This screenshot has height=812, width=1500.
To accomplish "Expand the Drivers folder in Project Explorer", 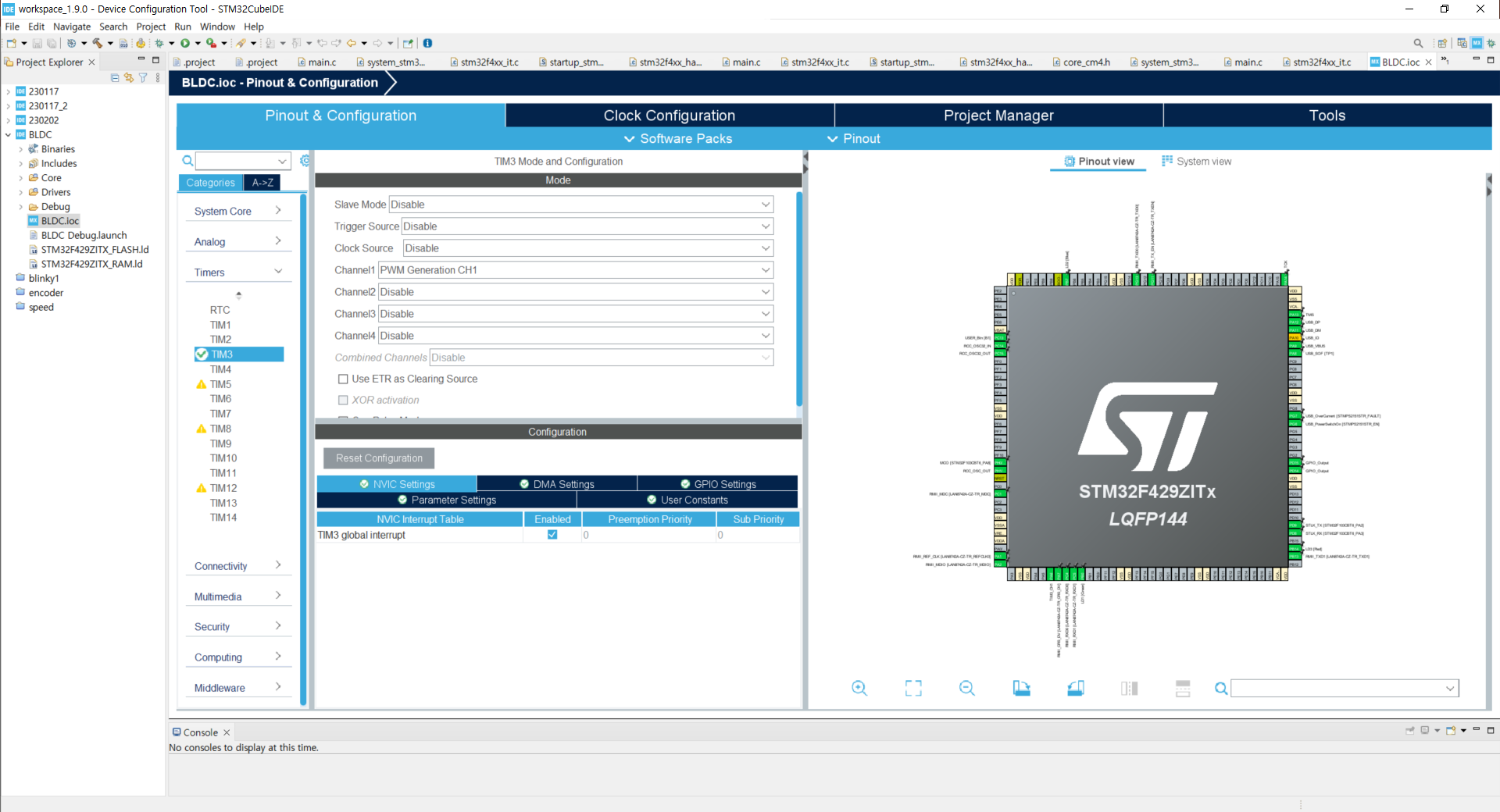I will [x=20, y=192].
